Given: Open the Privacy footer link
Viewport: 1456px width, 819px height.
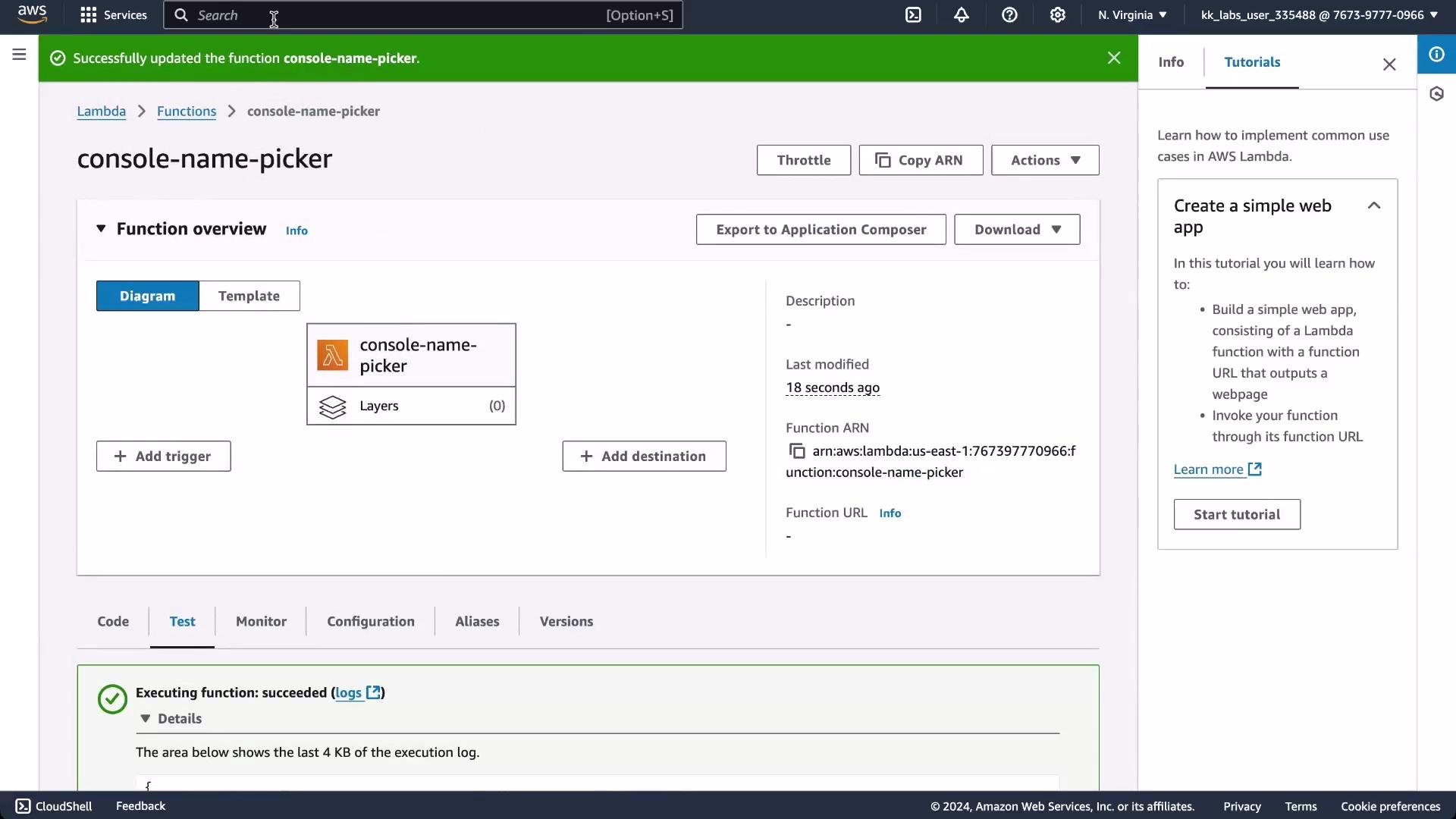Looking at the screenshot, I should 1241,807.
